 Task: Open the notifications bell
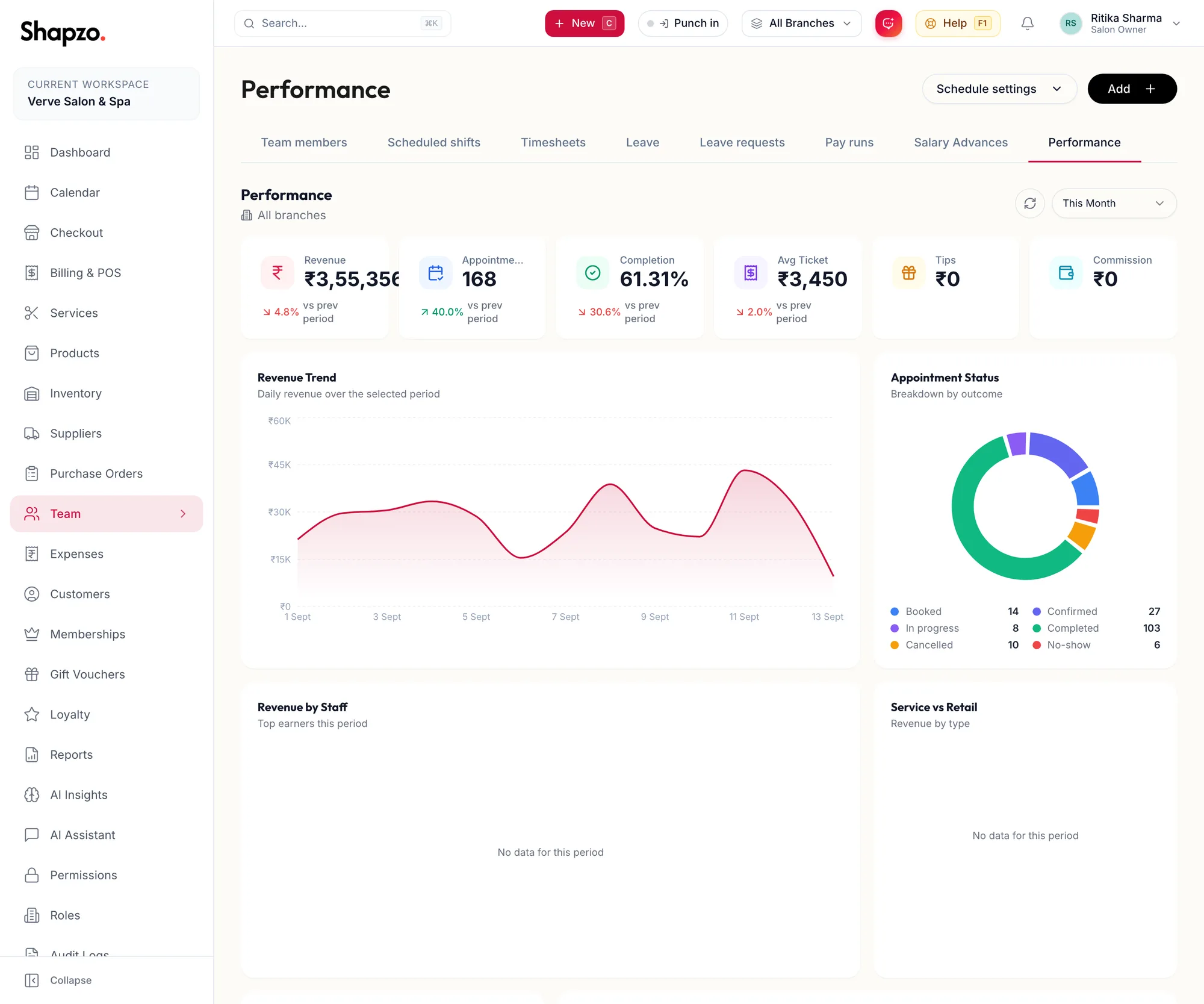(1027, 23)
